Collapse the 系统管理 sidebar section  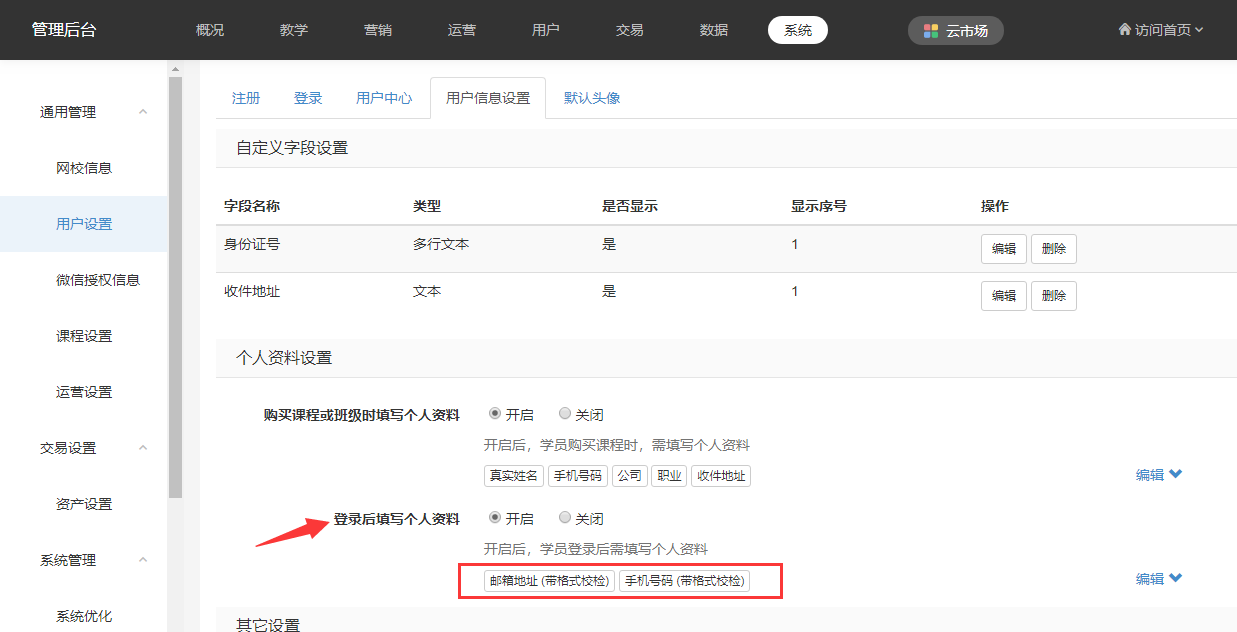click(x=143, y=560)
